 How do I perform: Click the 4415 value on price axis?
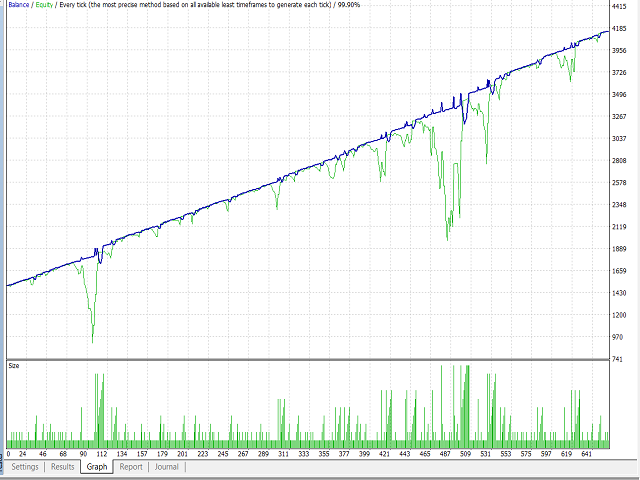(x=619, y=7)
